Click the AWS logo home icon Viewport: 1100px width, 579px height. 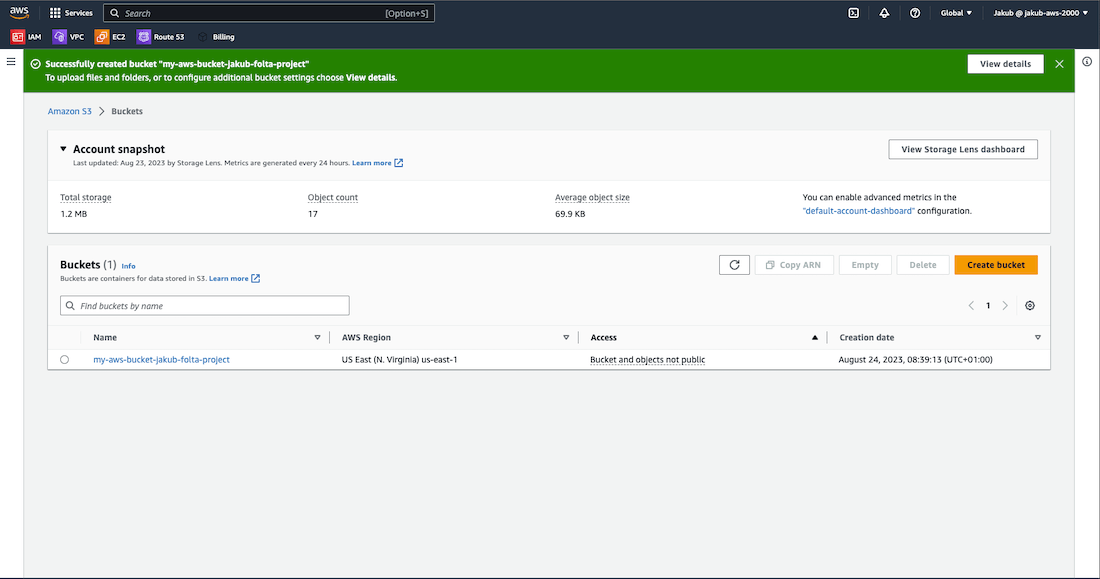20,13
